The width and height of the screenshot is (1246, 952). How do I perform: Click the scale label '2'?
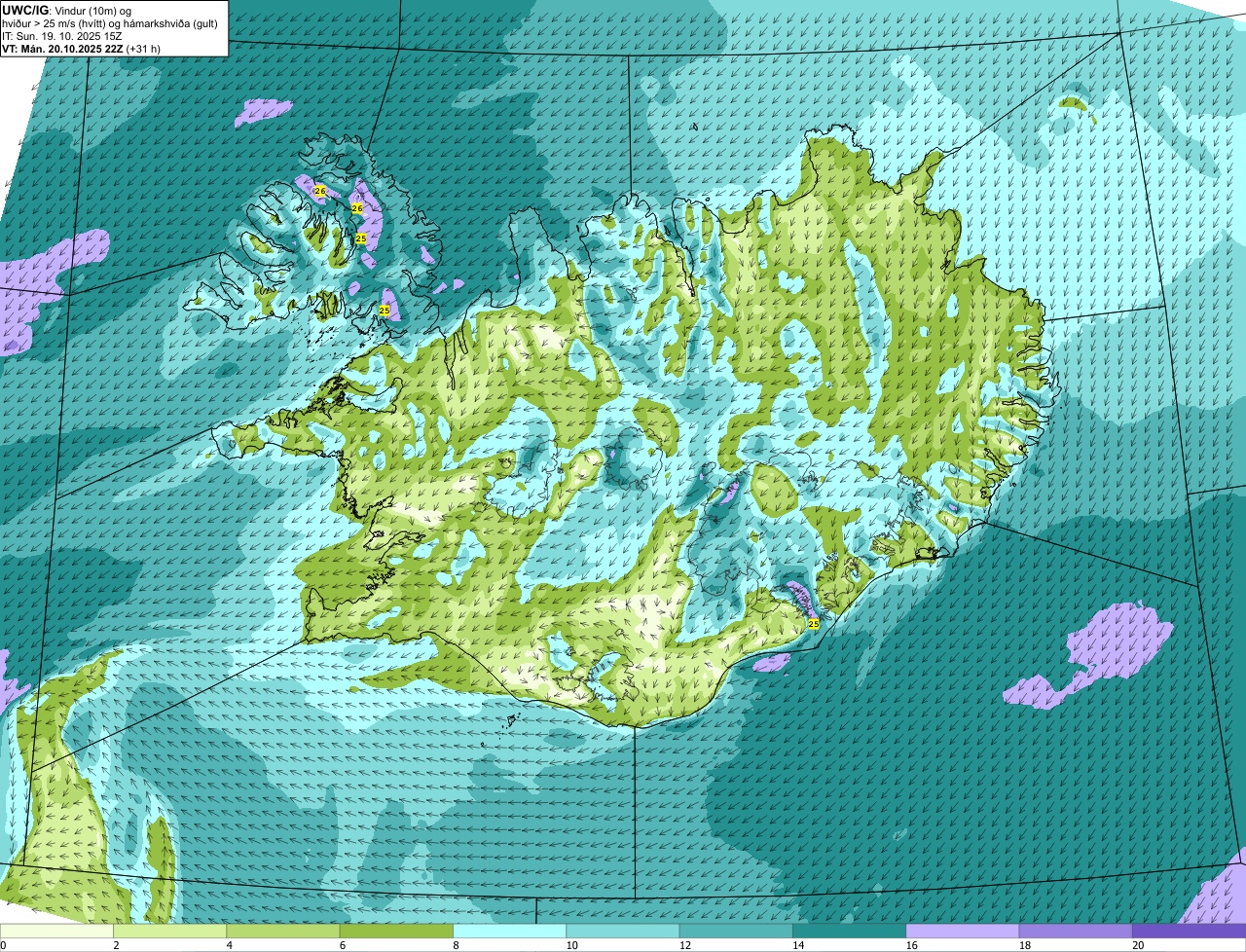[116, 945]
